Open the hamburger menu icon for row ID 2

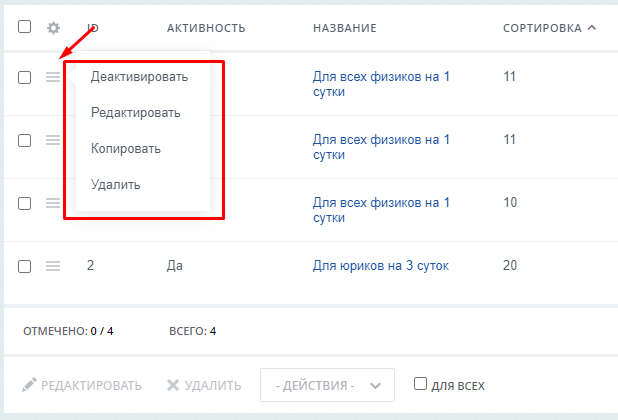point(53,266)
